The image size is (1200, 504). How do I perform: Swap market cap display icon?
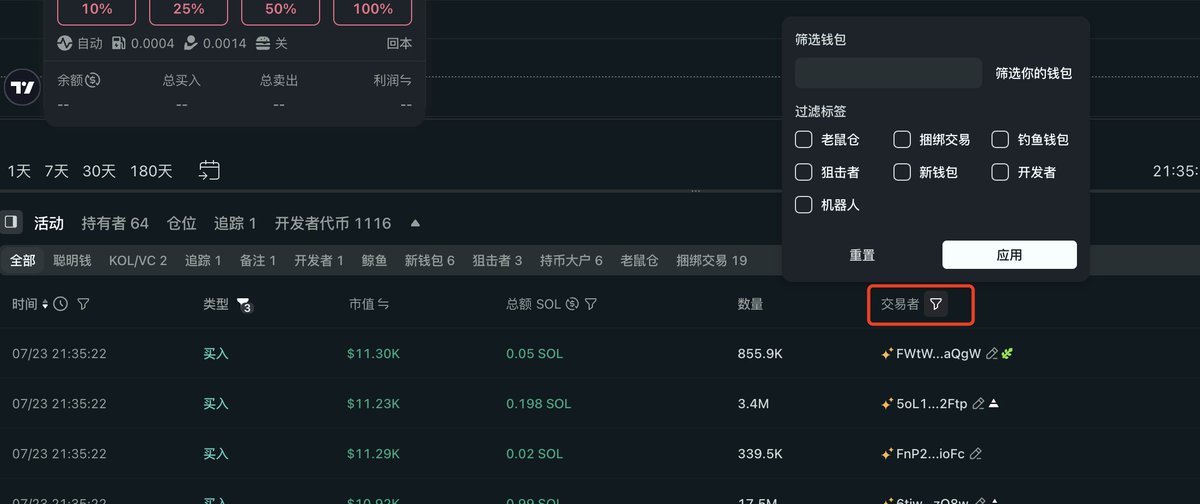(x=384, y=304)
